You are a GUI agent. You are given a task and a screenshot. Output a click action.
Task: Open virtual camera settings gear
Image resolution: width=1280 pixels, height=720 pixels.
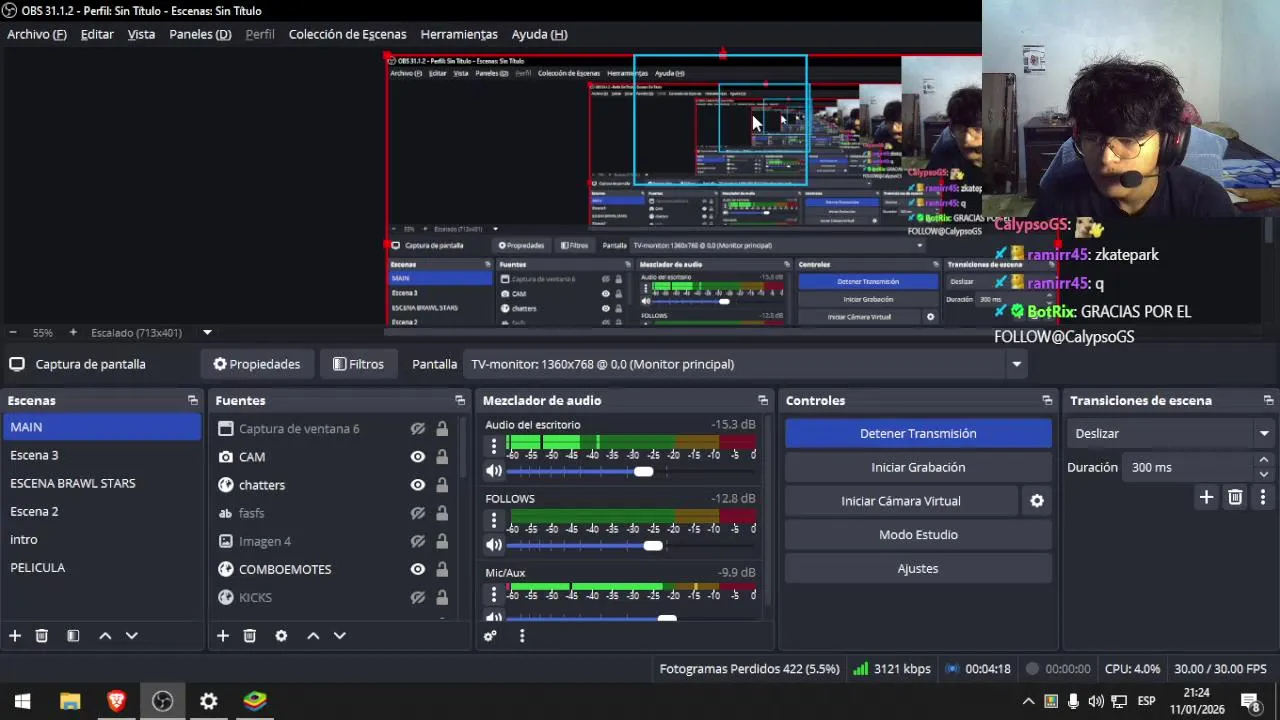[x=1037, y=501]
